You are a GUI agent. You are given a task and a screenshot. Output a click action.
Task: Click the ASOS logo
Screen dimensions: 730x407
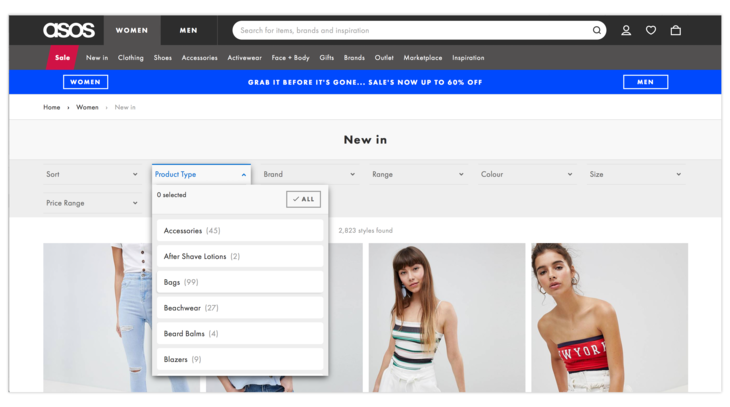click(68, 30)
